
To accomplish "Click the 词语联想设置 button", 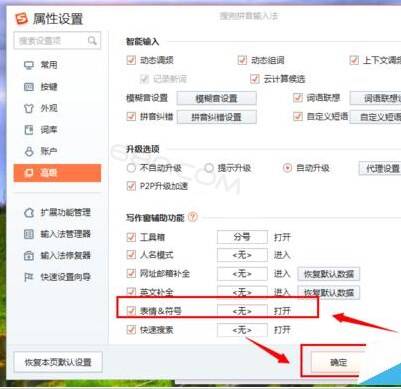I will pos(375,98).
